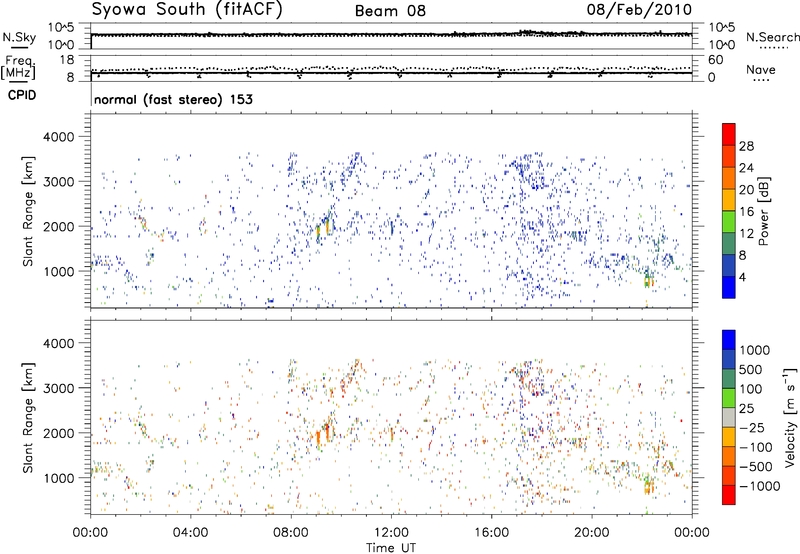Click the 'Power [dB]' colorbar label
Image resolution: width=800 pixels, height=554 pixels.
coord(763,211)
